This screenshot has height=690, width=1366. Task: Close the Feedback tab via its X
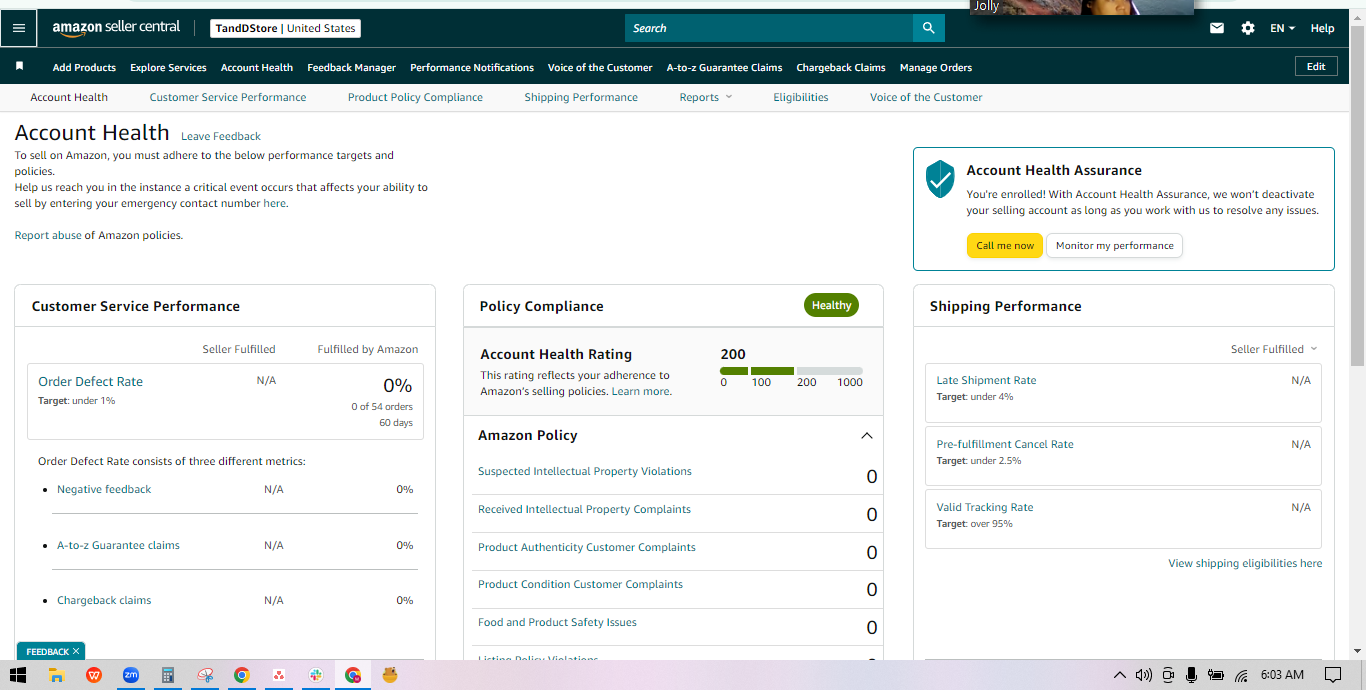pyautogui.click(x=76, y=651)
